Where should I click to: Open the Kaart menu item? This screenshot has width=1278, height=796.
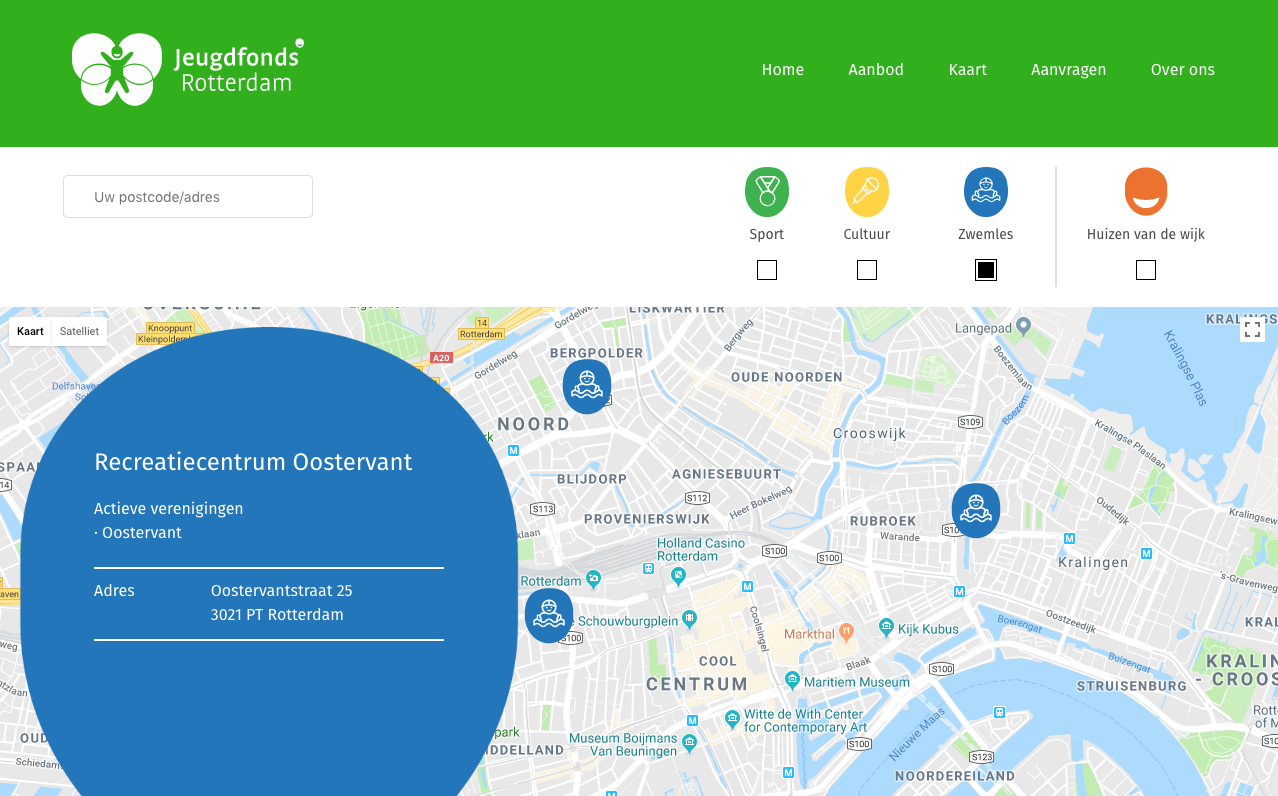pos(968,70)
